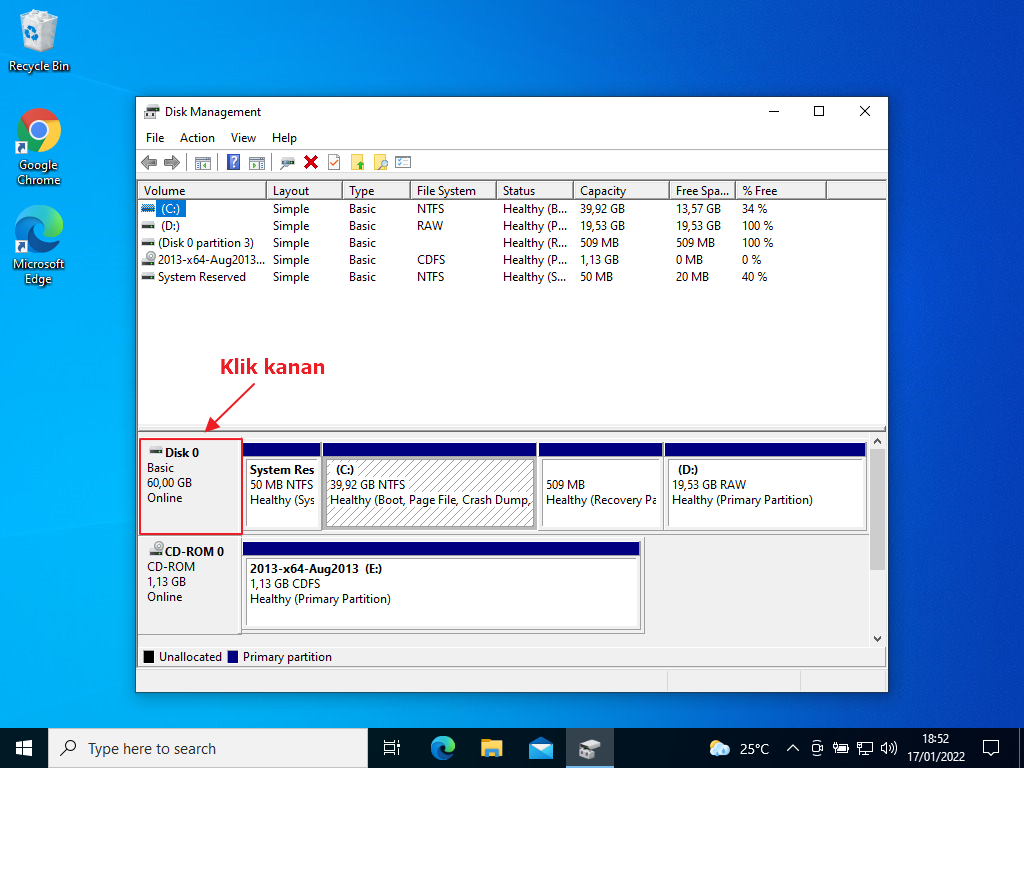Image resolution: width=1024 pixels, height=895 pixels.
Task: Open the Recycle Bin desktop icon
Action: pos(39,41)
